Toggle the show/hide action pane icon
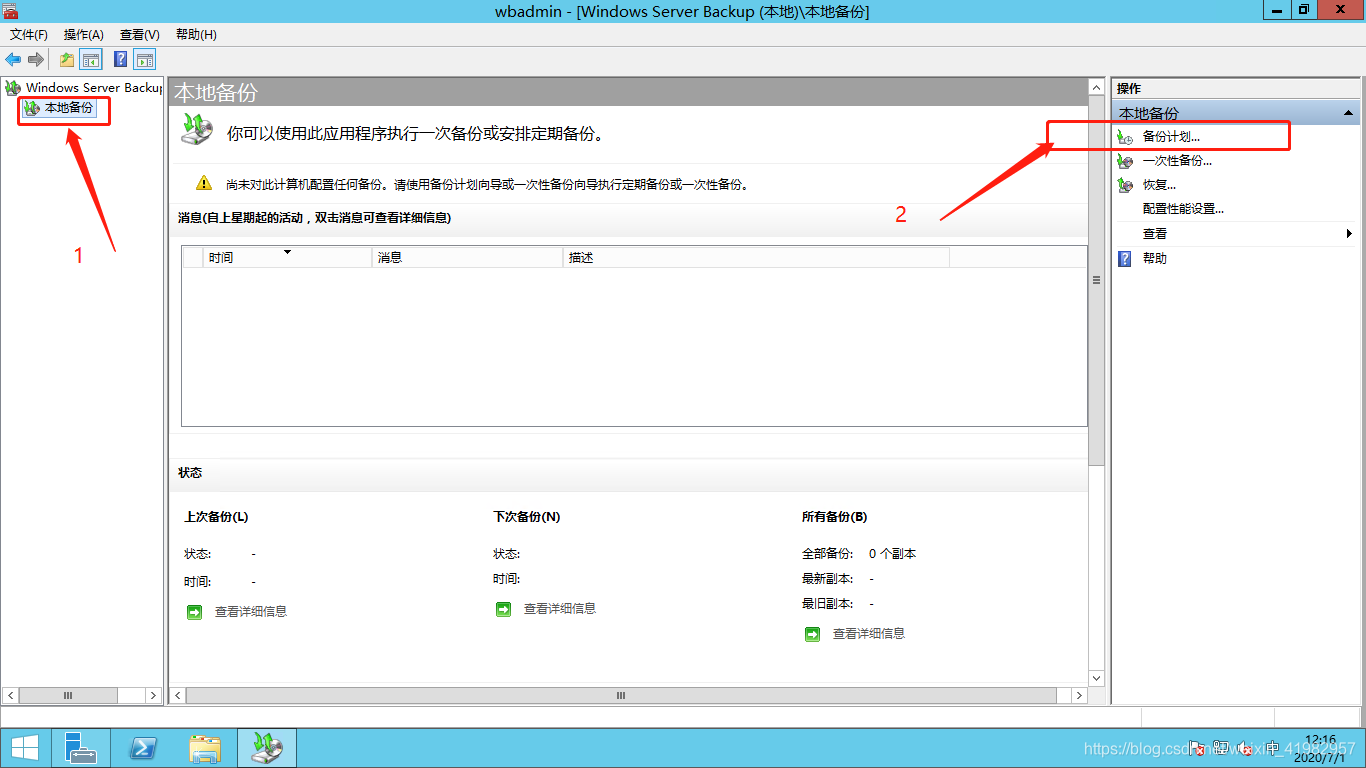1366x768 pixels. (x=144, y=60)
